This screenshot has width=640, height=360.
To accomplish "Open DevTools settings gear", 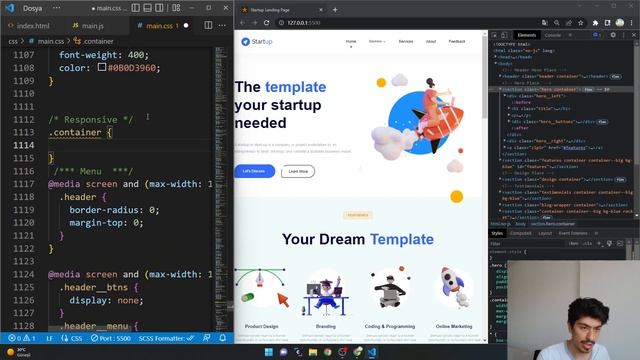I will point(613,35).
